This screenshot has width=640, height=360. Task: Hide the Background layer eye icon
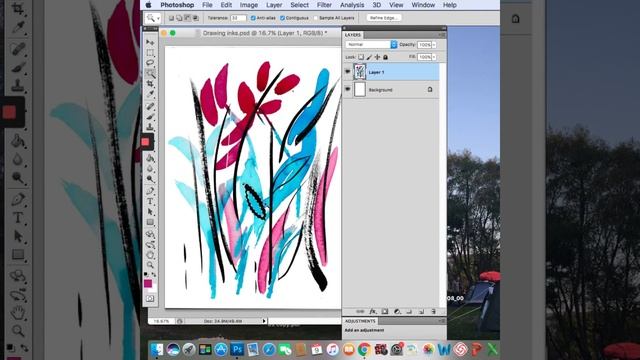click(x=348, y=89)
